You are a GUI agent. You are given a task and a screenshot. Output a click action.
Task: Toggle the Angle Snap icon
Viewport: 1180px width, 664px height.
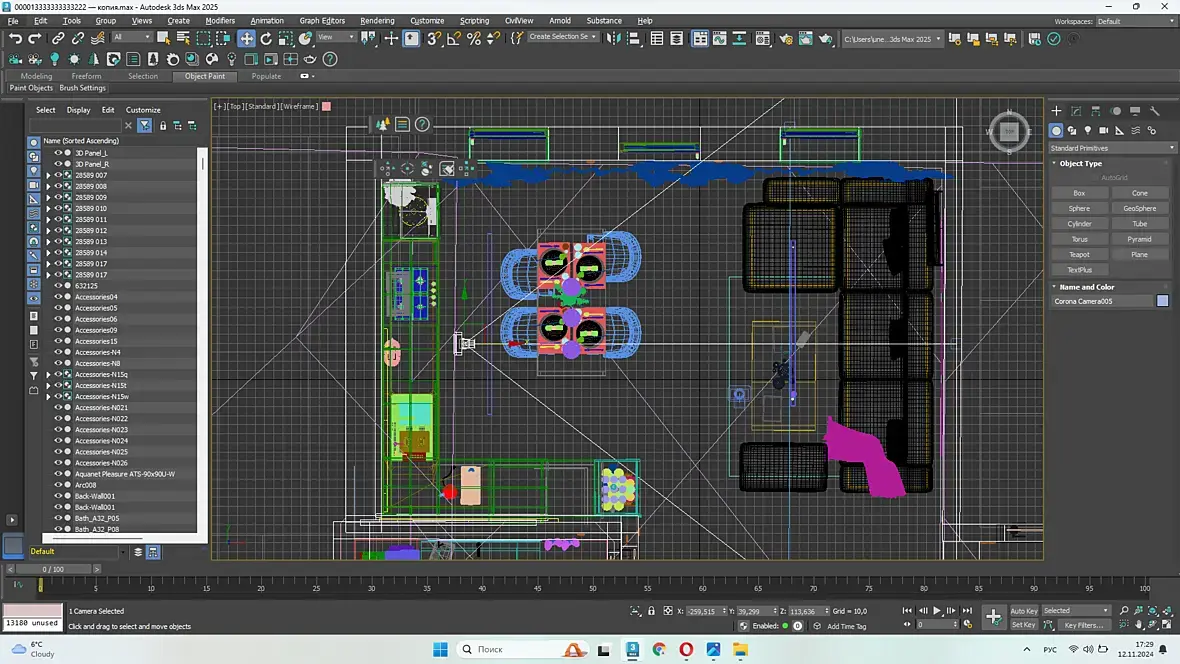[454, 38]
